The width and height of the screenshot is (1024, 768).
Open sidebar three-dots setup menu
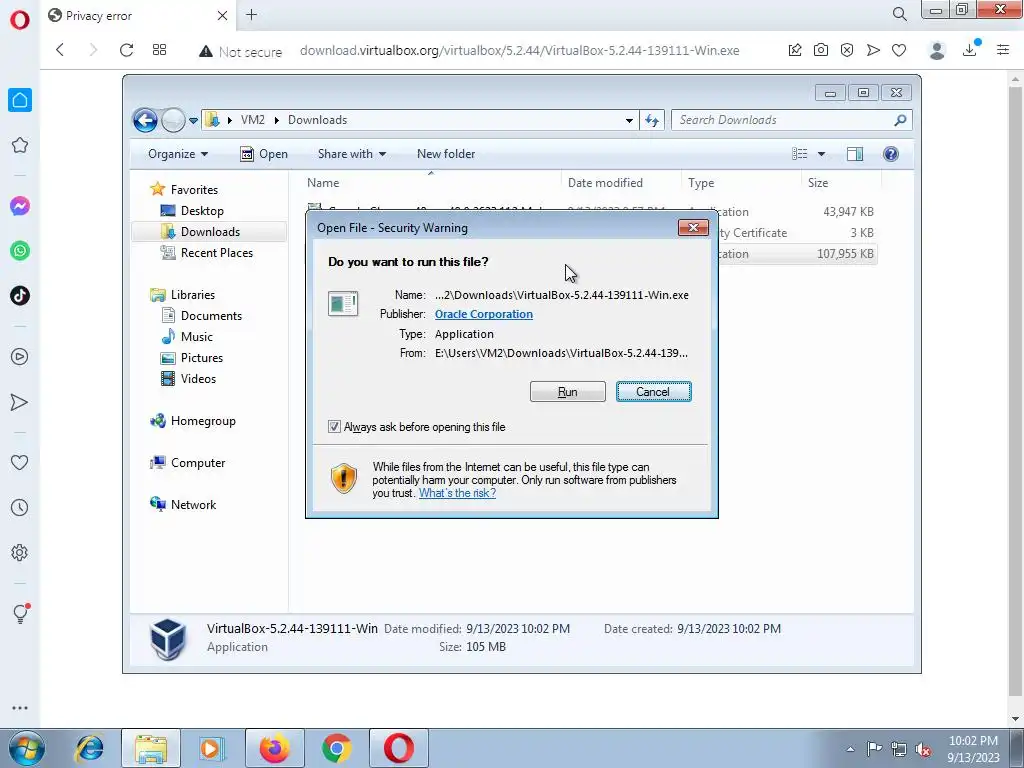tap(20, 708)
